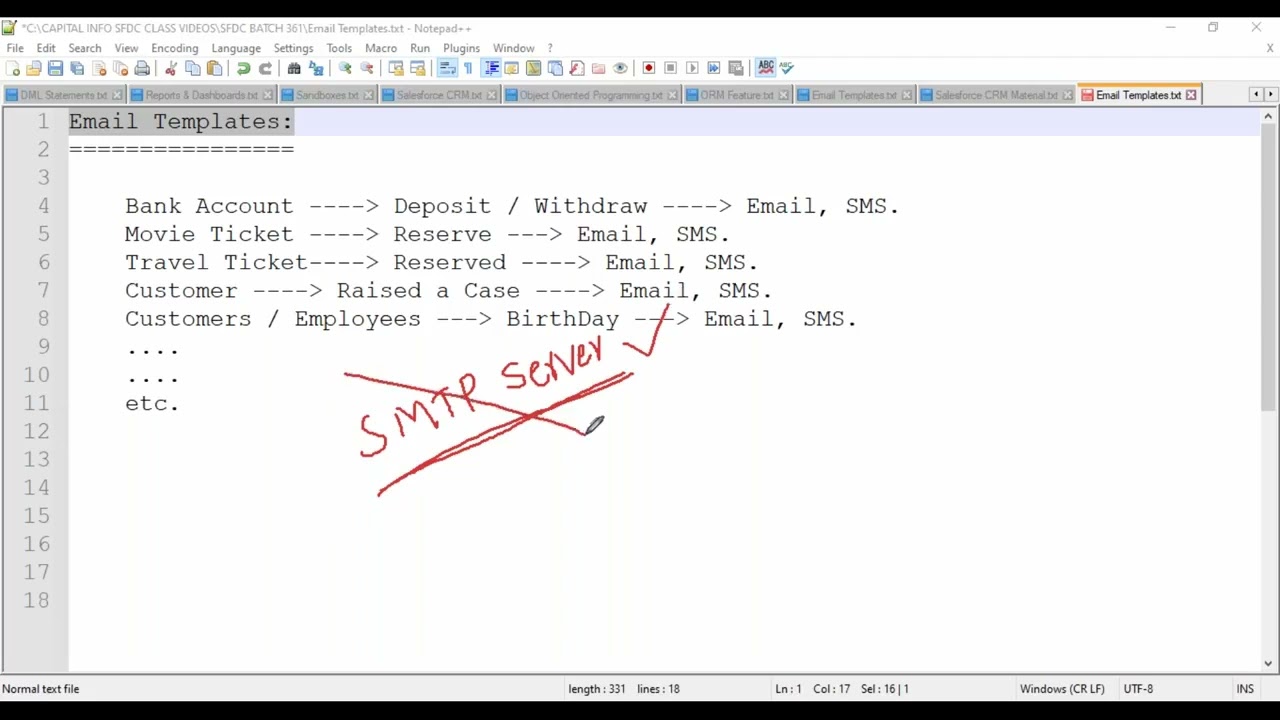Play back the recorded macro

point(692,68)
